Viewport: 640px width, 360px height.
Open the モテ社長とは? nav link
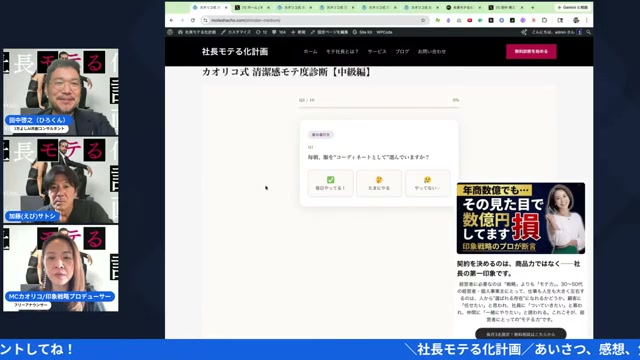pyautogui.click(x=342, y=51)
